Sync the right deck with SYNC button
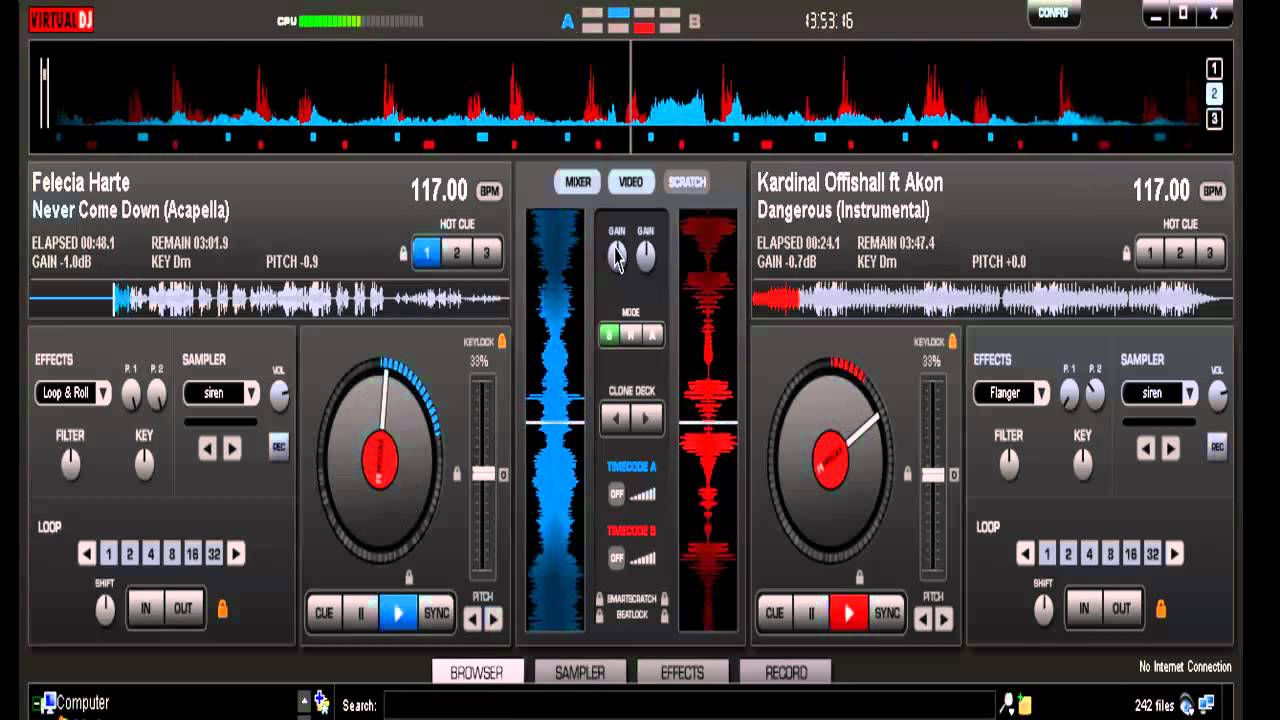Screen dimensions: 1280x720 pos(886,613)
